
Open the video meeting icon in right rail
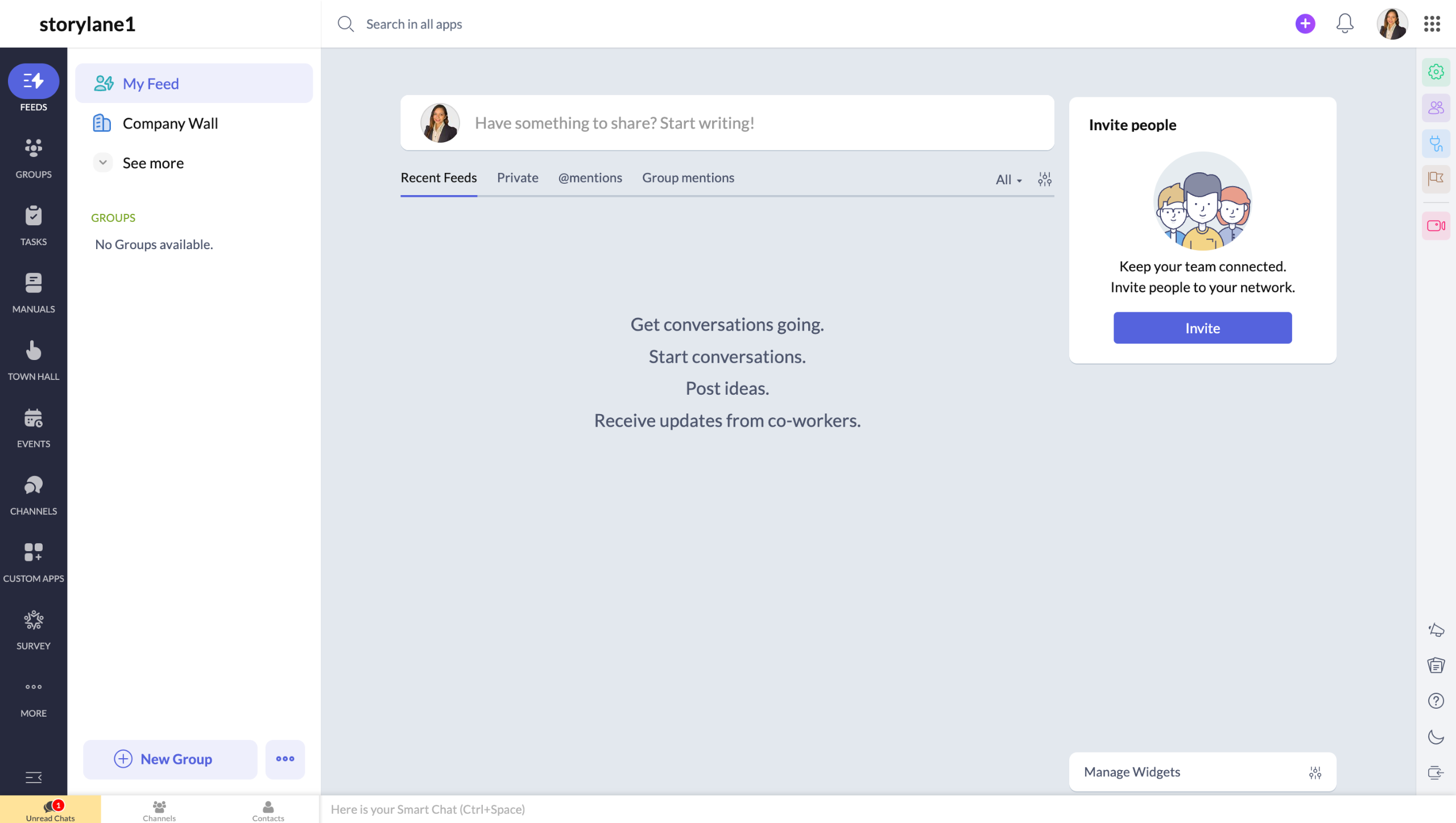(x=1436, y=226)
